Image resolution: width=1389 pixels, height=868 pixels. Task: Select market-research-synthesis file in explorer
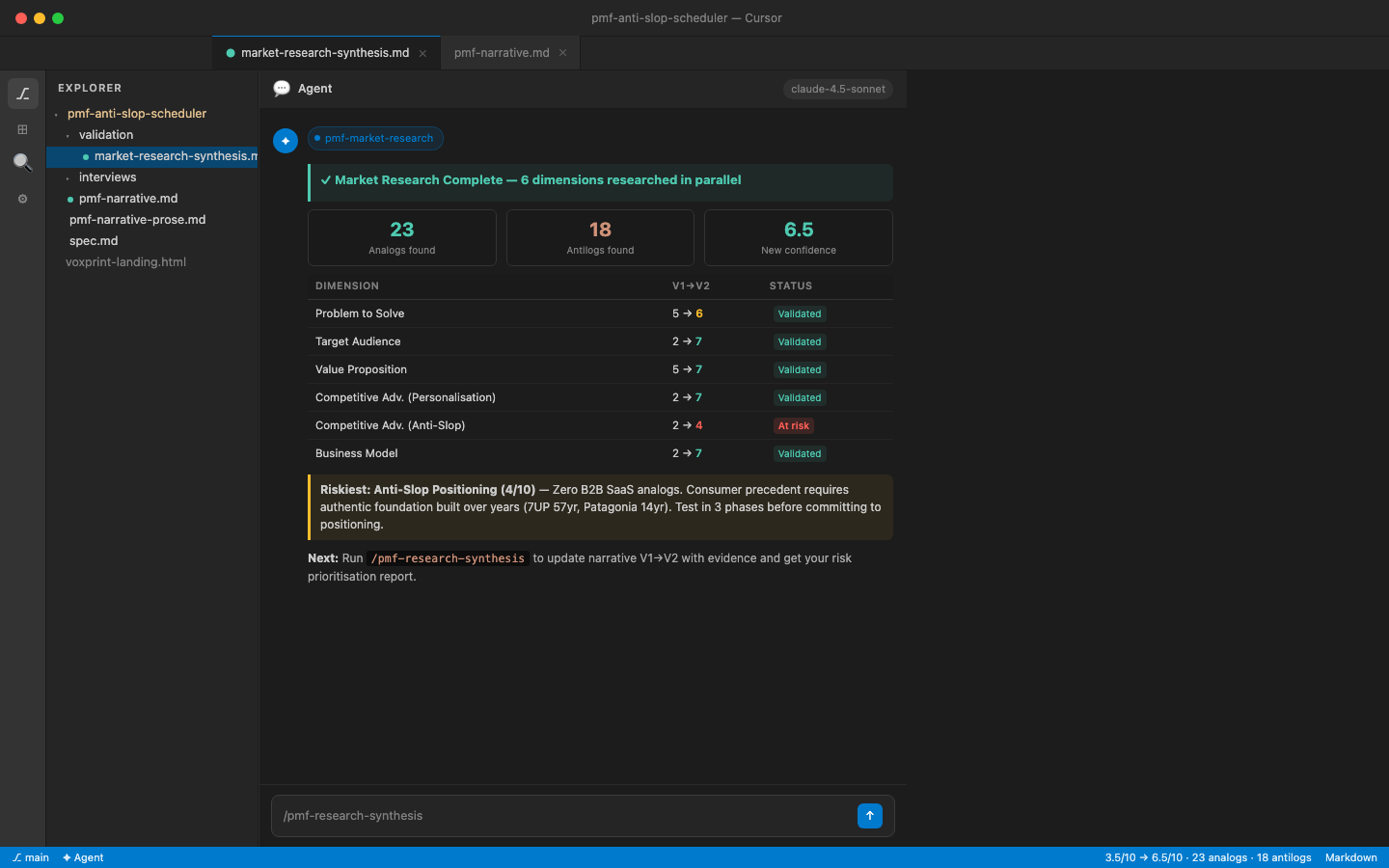(x=152, y=156)
